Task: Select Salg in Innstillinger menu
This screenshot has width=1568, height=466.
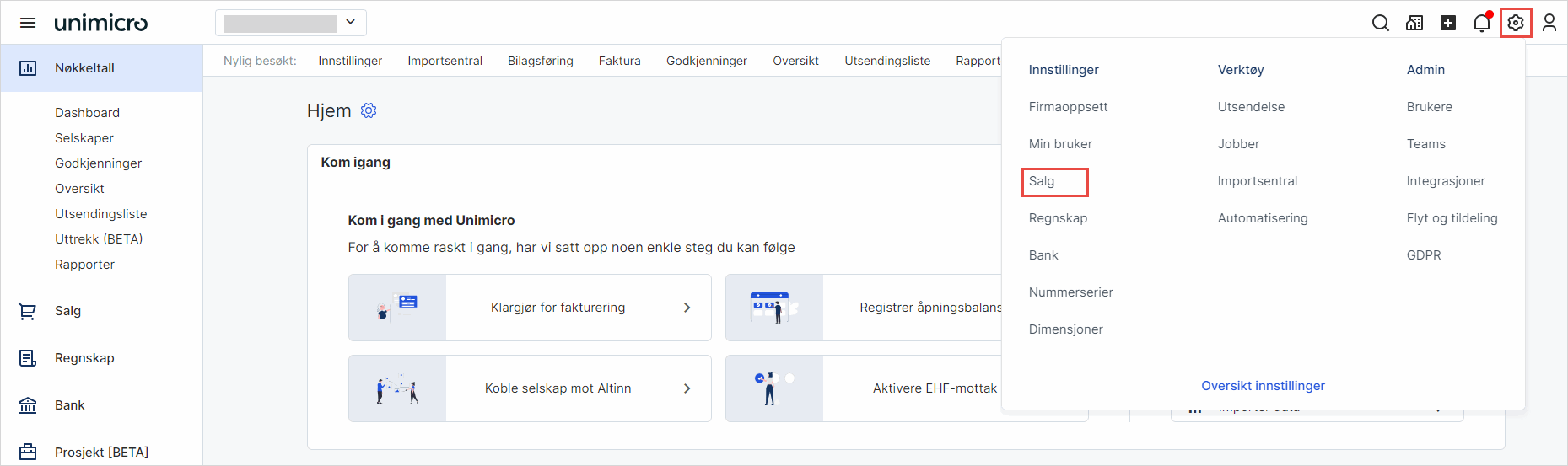Action: click(x=1042, y=181)
